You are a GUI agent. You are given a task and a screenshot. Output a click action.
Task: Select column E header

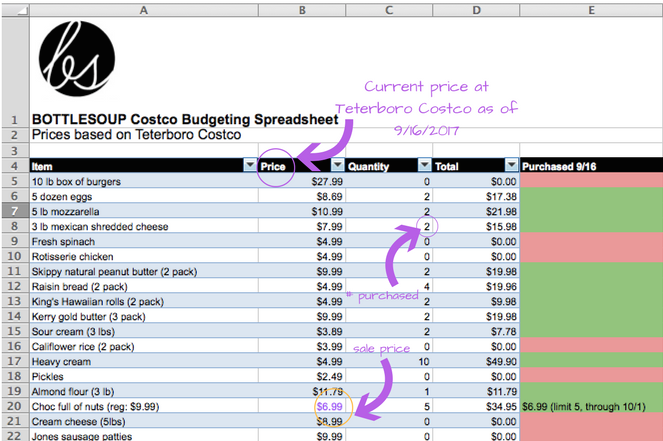(x=591, y=10)
